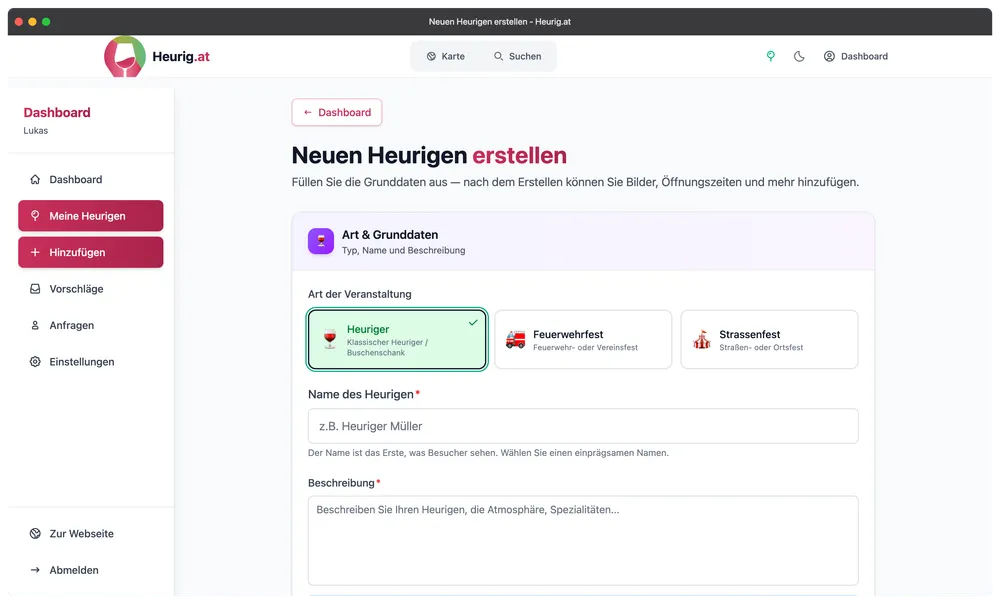1000x604 pixels.
Task: Toggle dark mode with the moon icon
Action: coord(799,56)
